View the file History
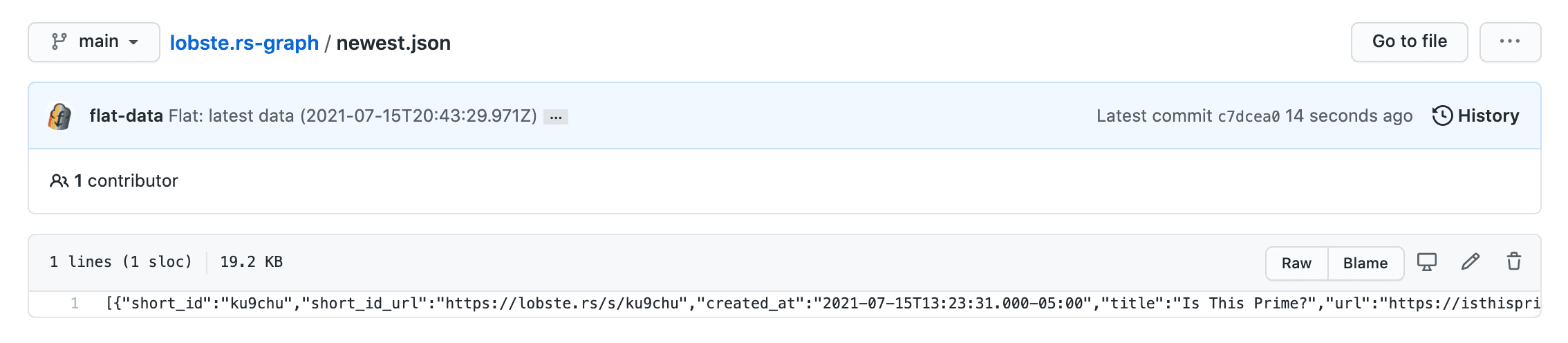 pos(1488,116)
